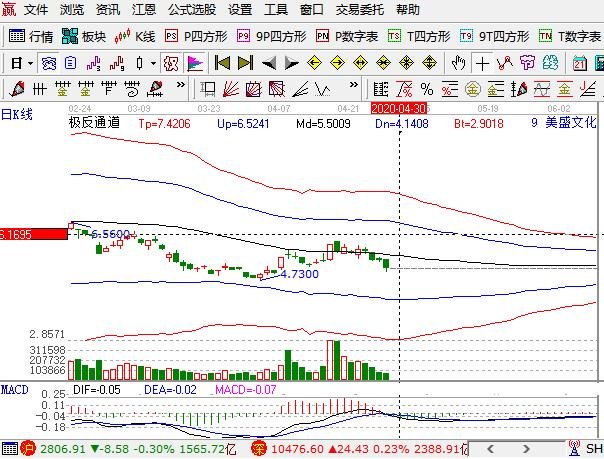604x459 pixels.
Task: Toggle the colored flag indicator button
Action: click(x=195, y=64)
